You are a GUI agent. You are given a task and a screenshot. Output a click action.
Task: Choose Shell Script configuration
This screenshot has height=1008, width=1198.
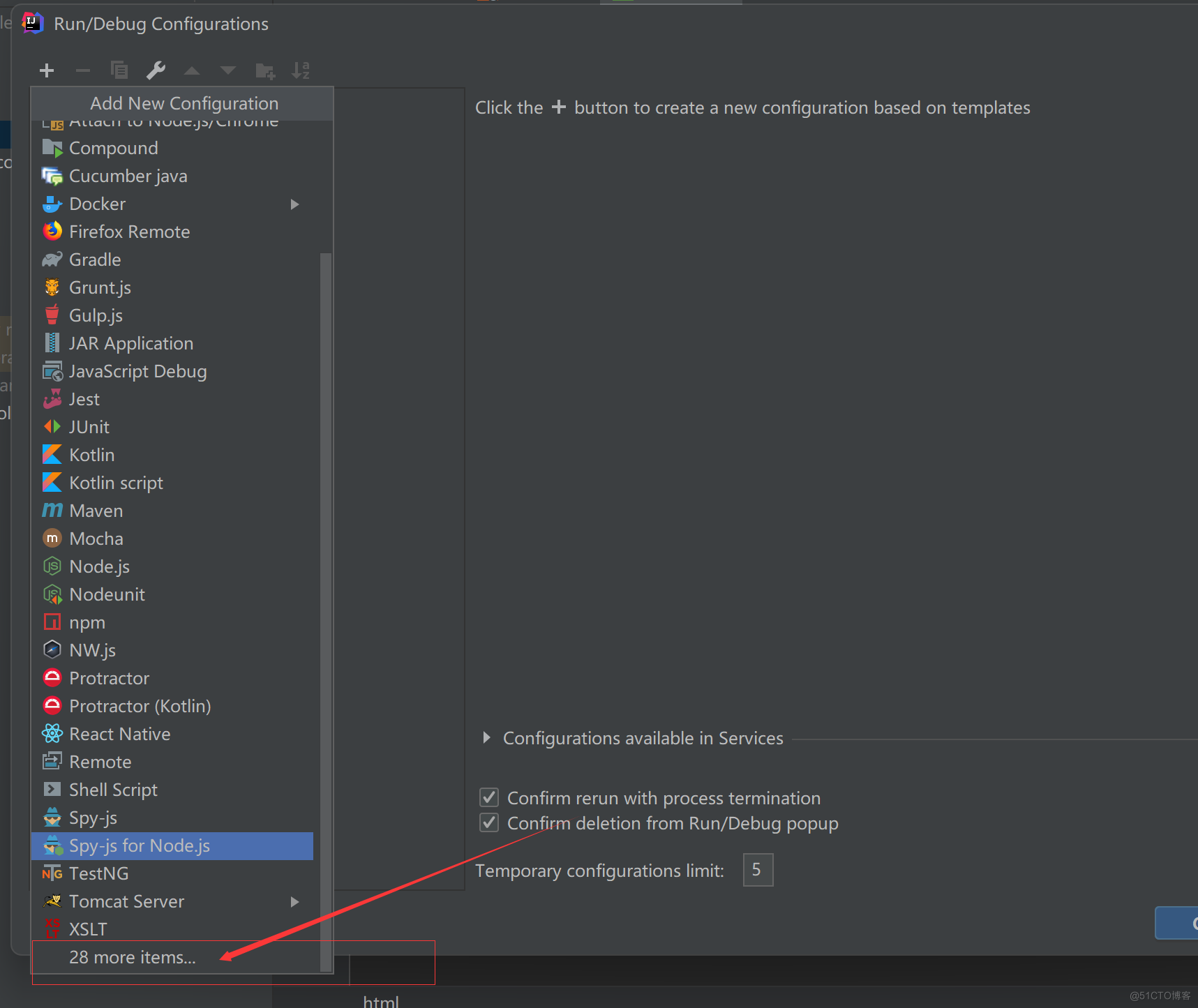[172, 790]
